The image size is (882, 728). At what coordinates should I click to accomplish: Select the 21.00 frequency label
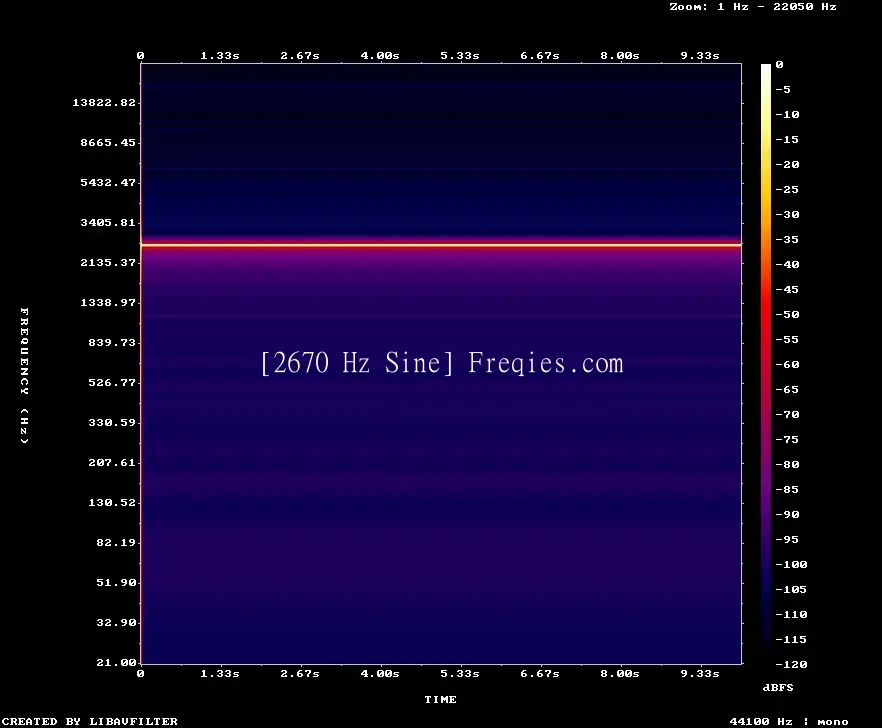[x=116, y=662]
